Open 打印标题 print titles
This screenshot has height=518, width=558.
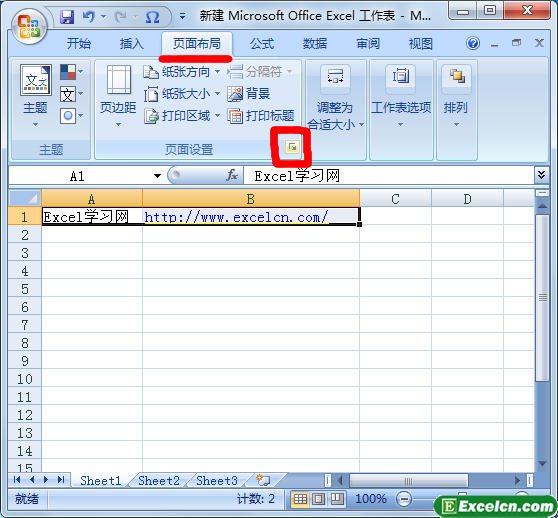coord(261,116)
